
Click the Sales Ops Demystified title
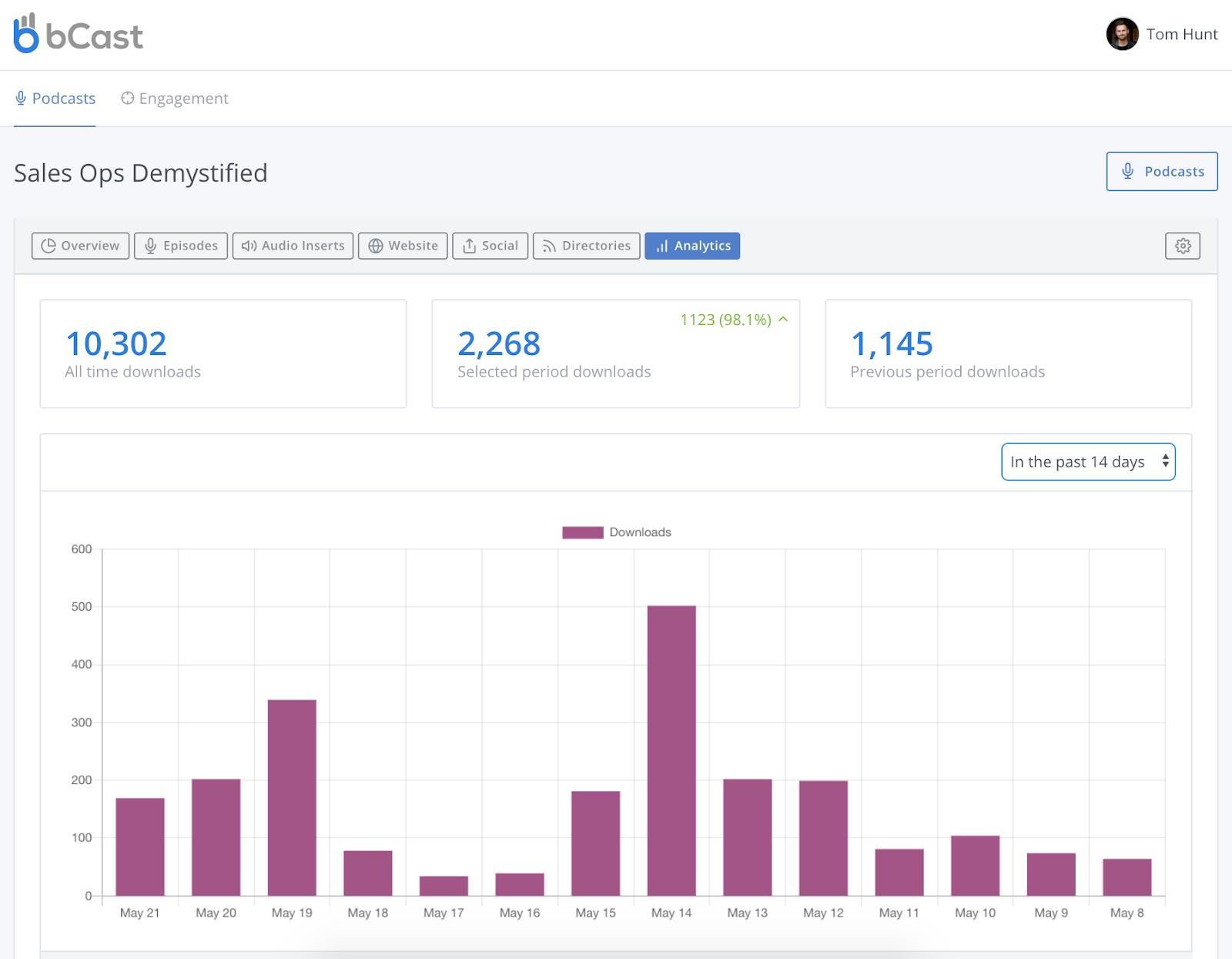click(141, 173)
